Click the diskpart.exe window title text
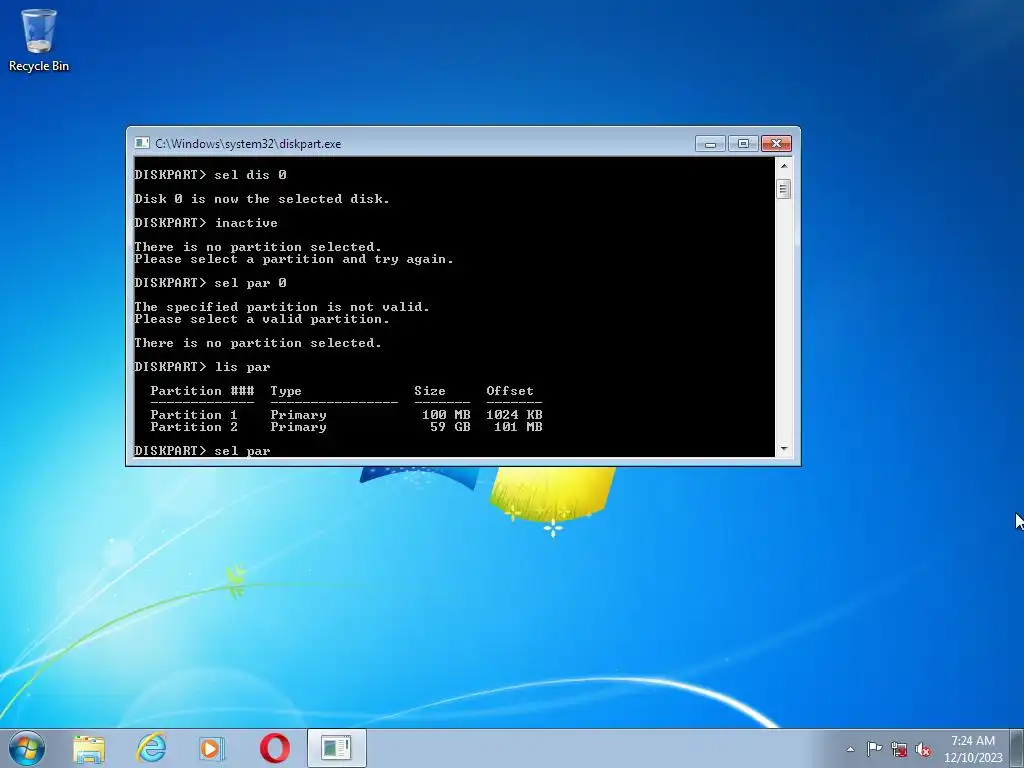The image size is (1024, 768). [x=248, y=144]
